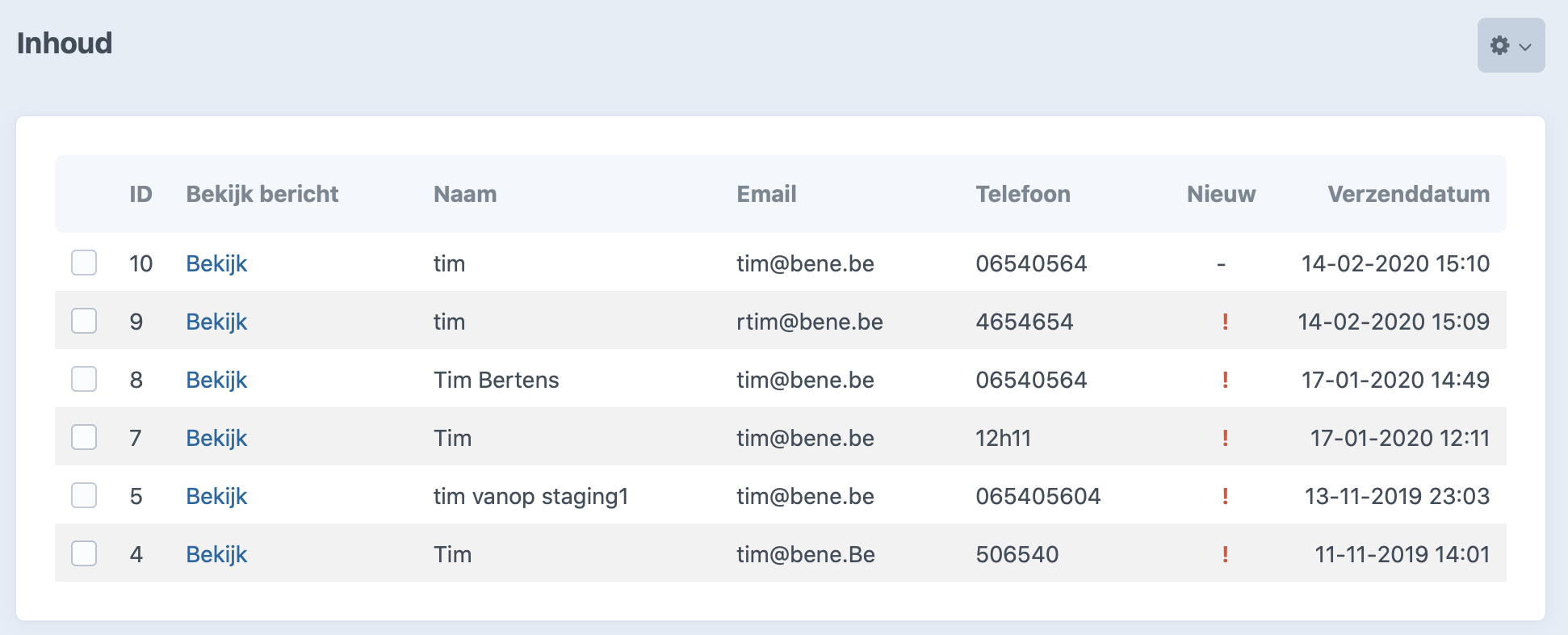
Task: Enable the checkbox for message ID 4
Action: (84, 553)
